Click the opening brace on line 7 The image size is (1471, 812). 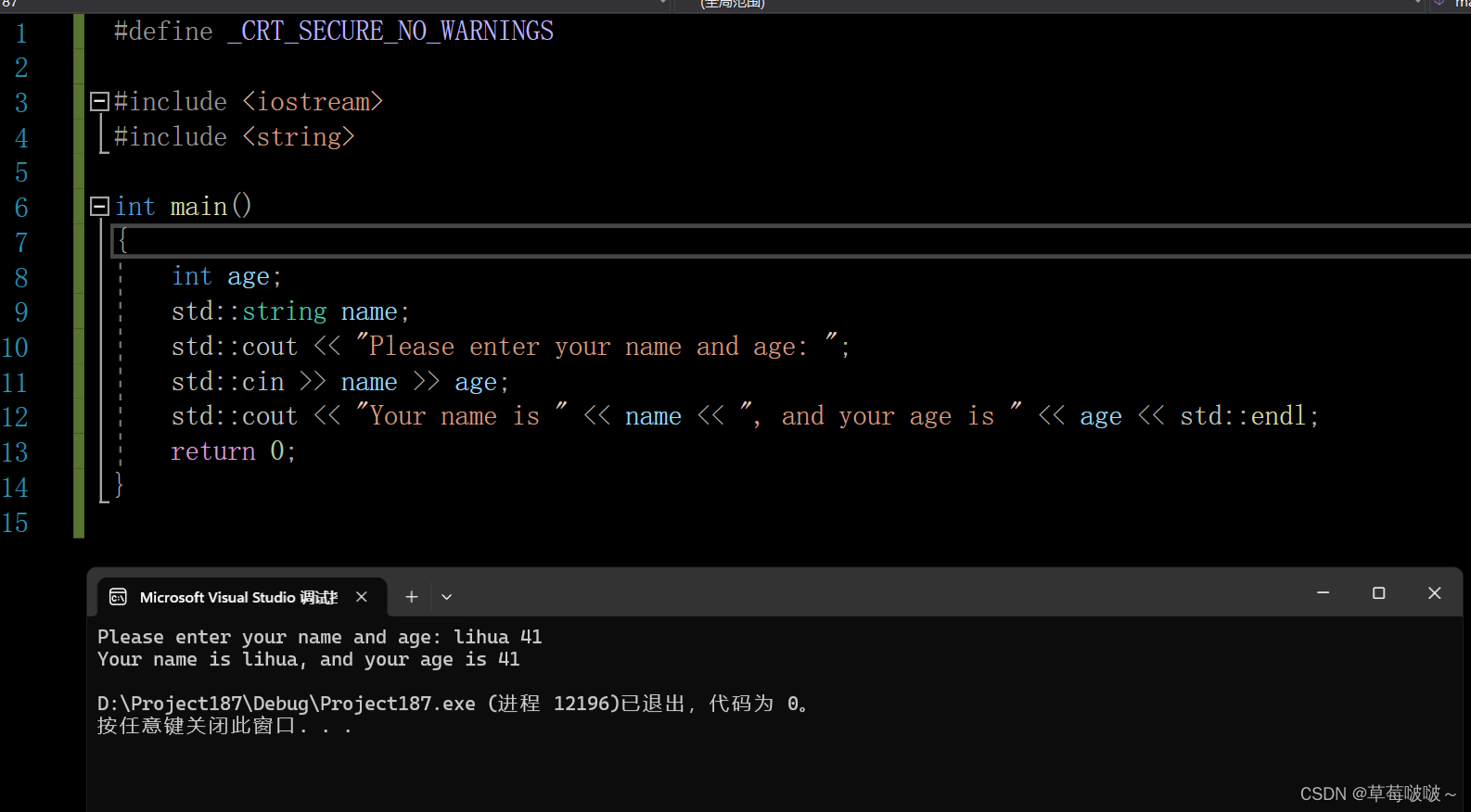[x=122, y=241]
